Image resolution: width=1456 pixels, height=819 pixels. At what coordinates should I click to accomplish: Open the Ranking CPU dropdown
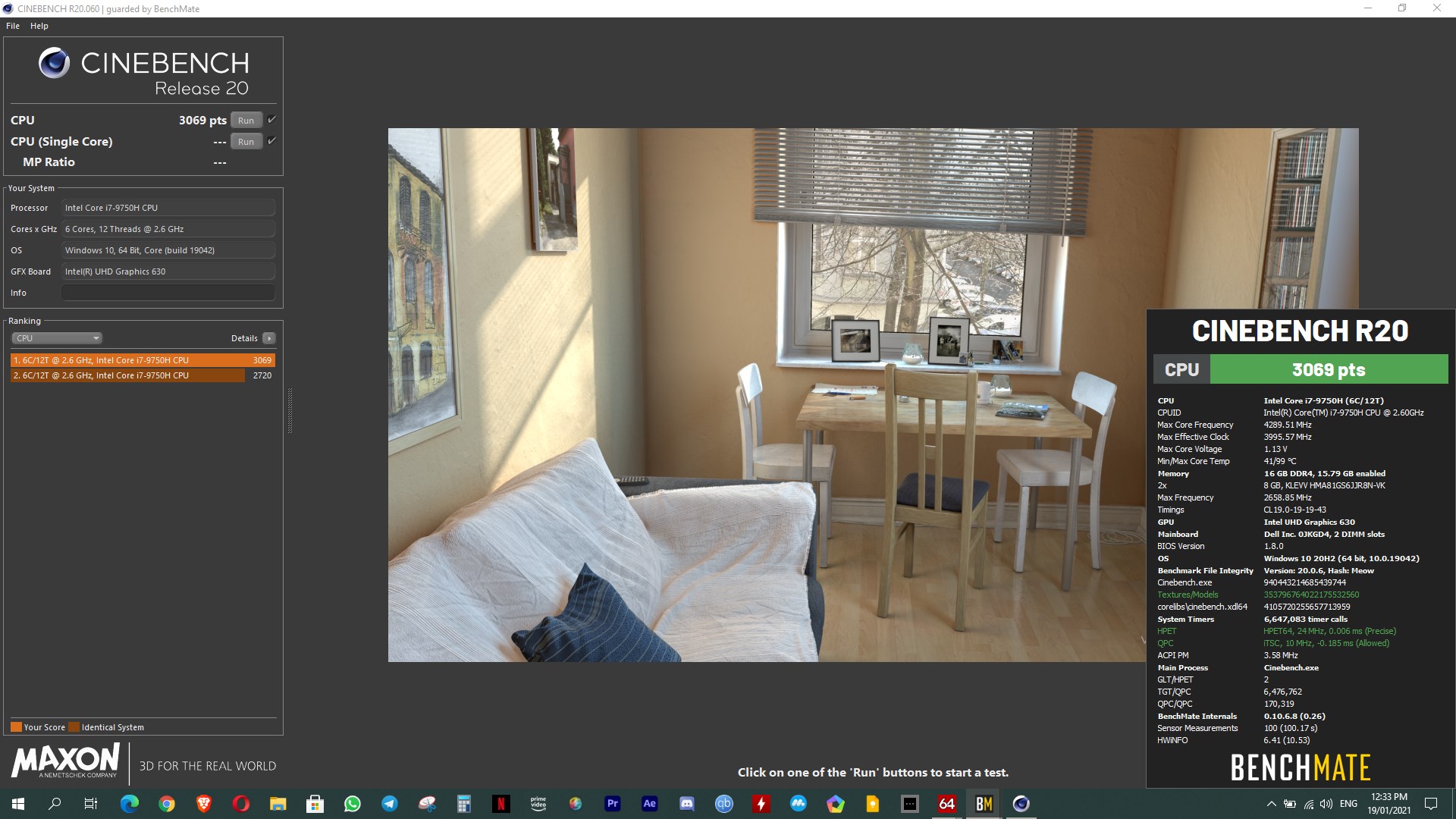click(x=57, y=338)
